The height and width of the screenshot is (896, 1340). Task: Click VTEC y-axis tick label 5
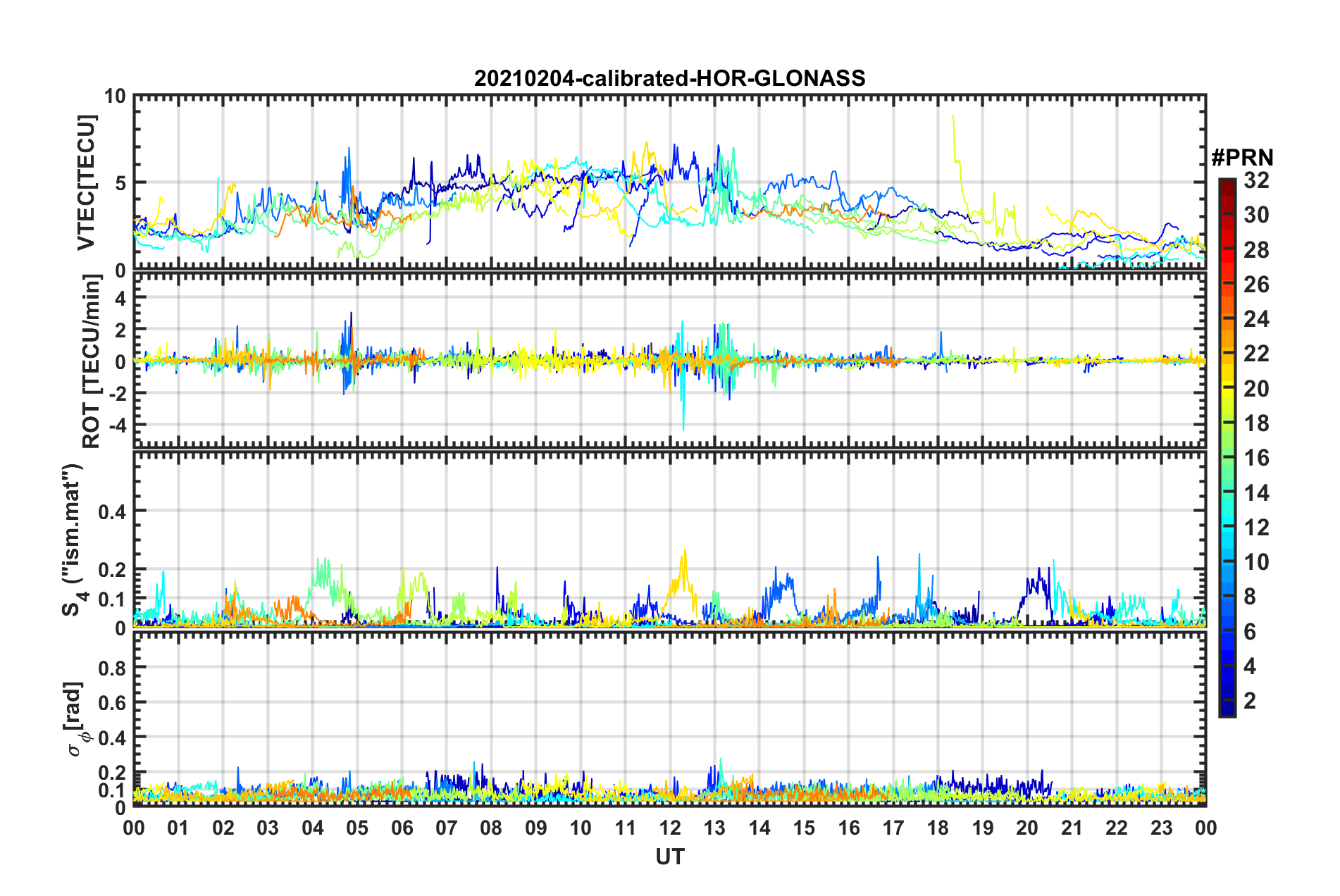(121, 183)
